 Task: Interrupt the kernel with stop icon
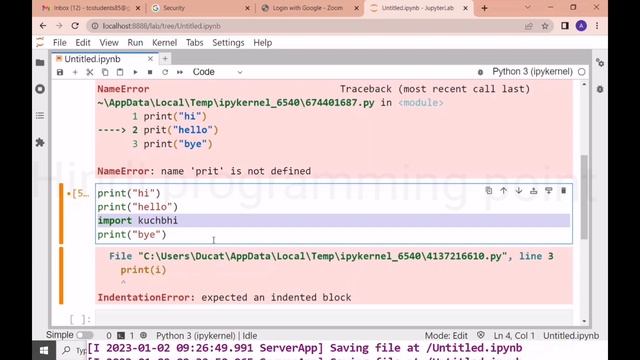pos(150,72)
